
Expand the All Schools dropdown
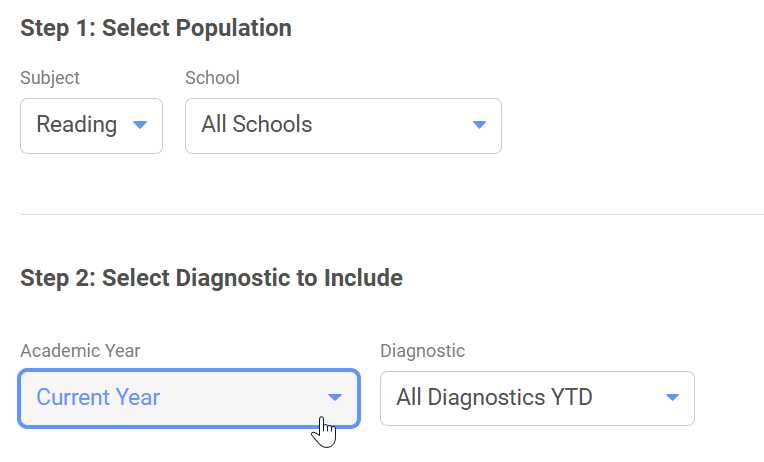click(x=343, y=125)
